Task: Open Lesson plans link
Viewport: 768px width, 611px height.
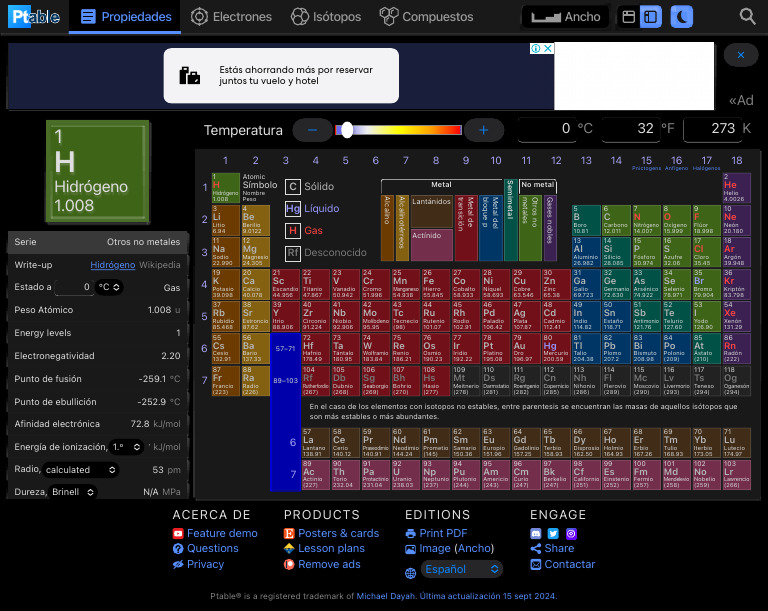Action: pyautogui.click(x=324, y=548)
